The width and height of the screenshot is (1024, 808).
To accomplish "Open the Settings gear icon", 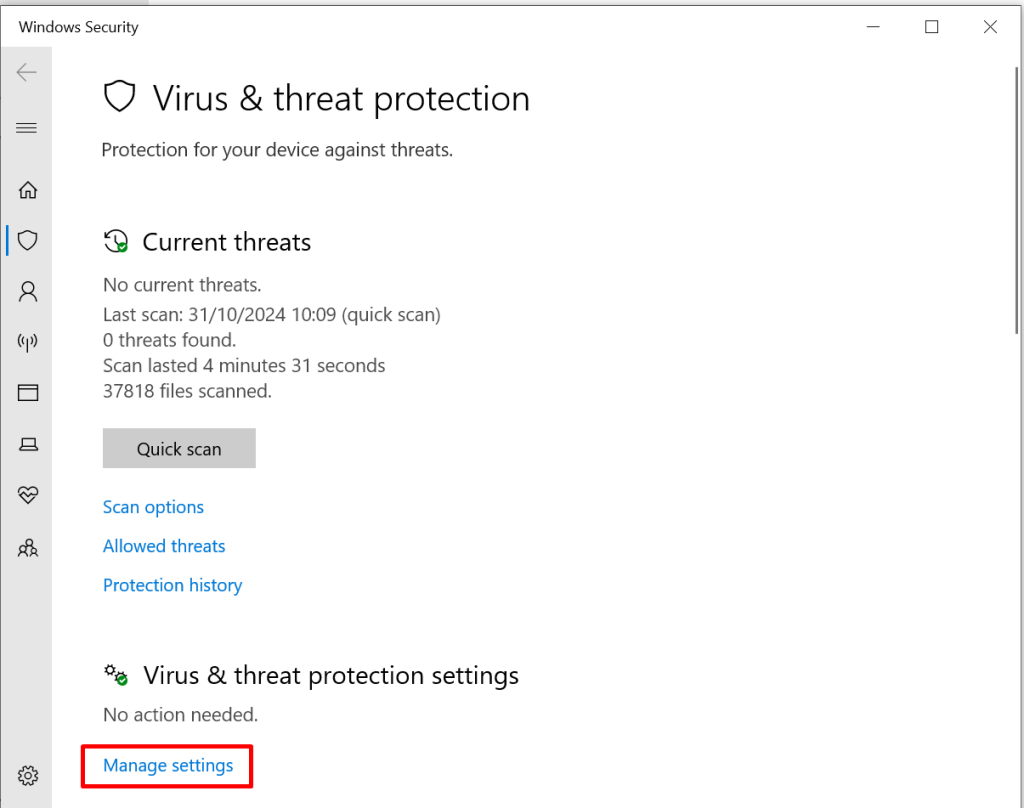I will tap(28, 775).
